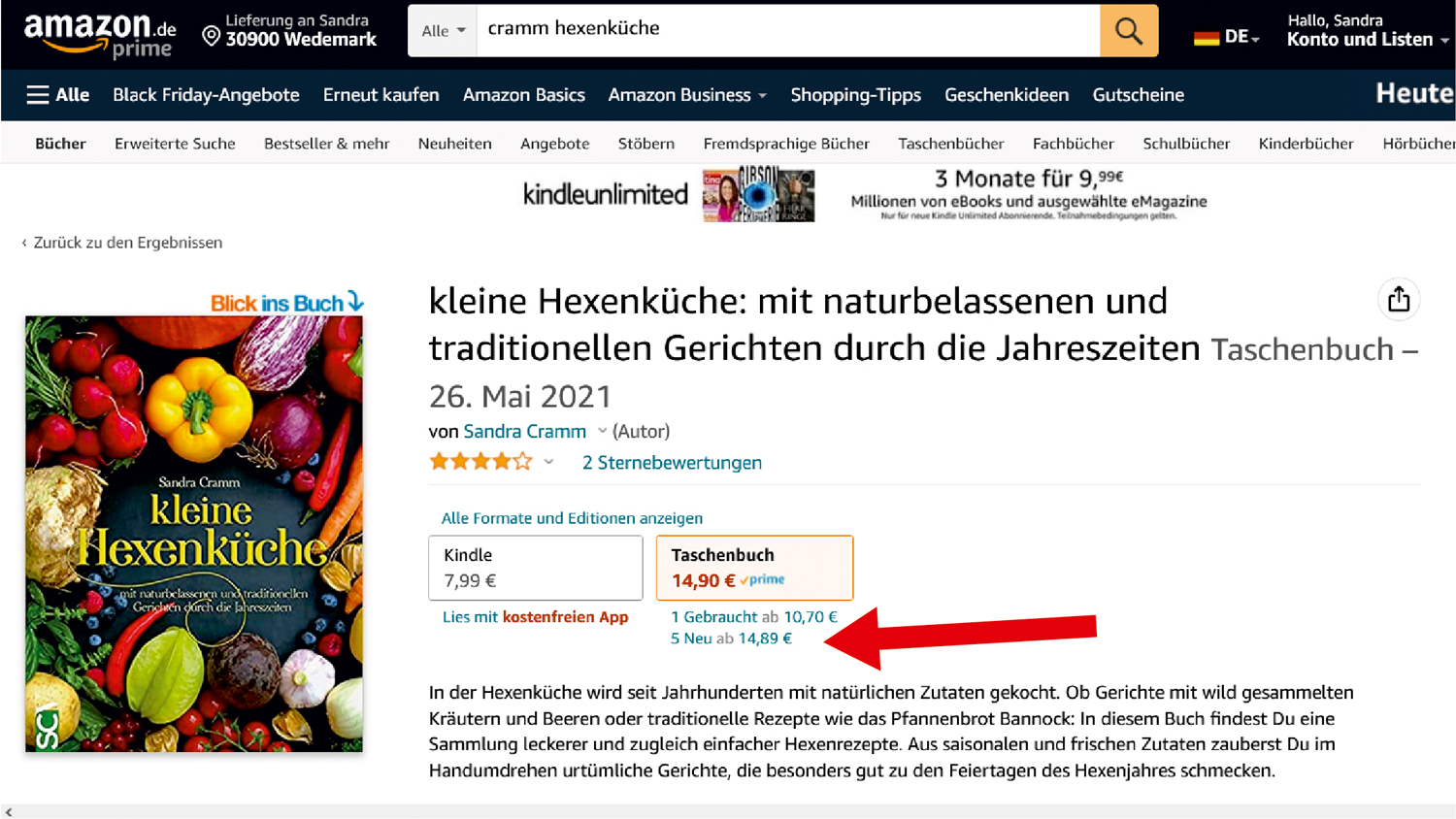The image size is (1456, 819).
Task: Click the German flag language icon
Action: pos(1207,37)
